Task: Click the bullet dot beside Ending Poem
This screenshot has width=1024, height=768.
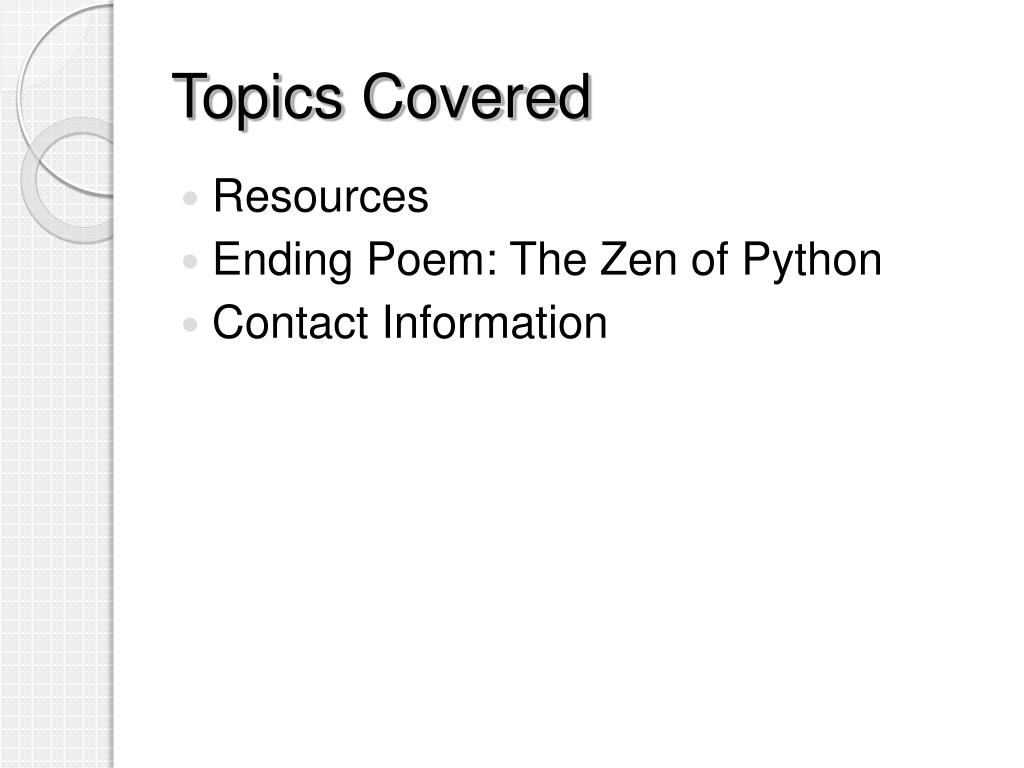Action: click(190, 262)
